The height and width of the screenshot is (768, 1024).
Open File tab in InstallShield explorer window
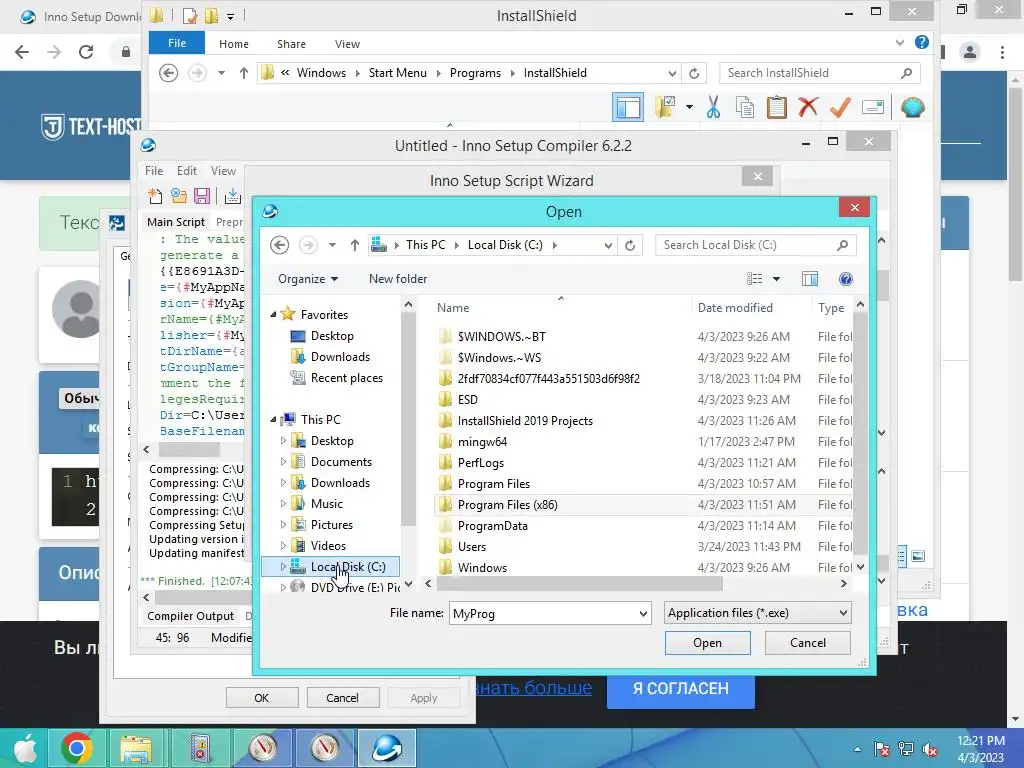click(176, 43)
